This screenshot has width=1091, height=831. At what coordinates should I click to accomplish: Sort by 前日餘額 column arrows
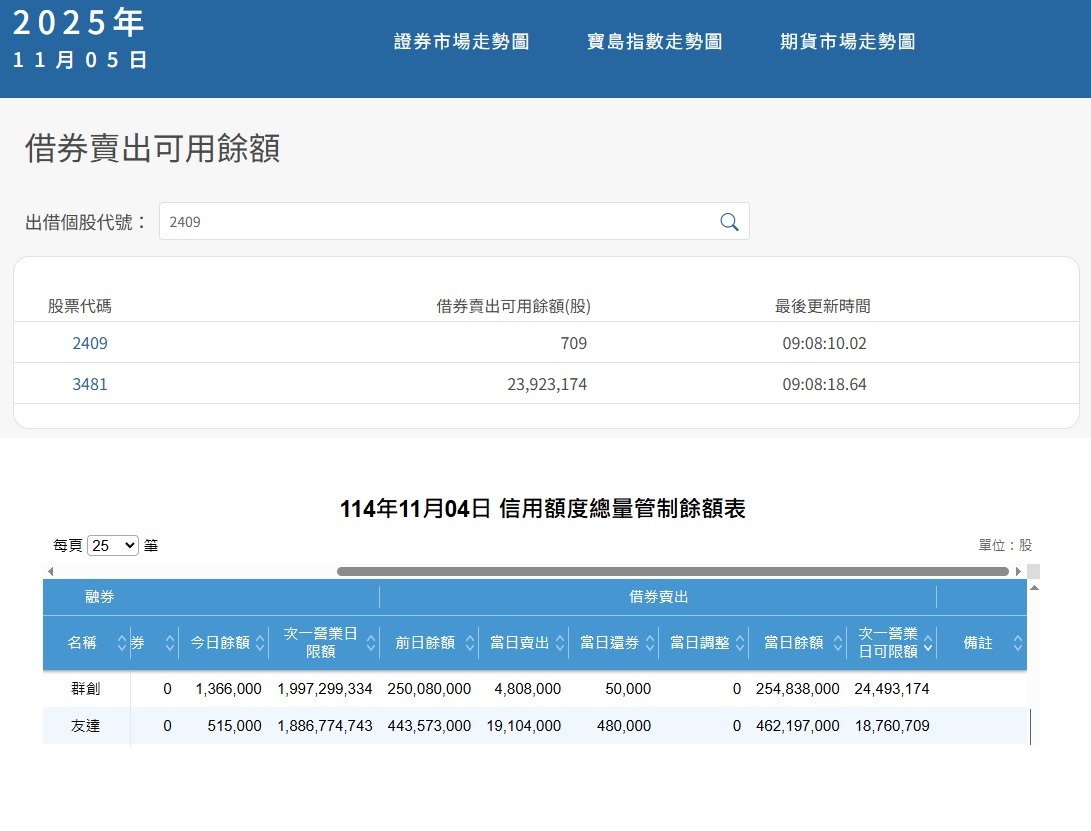470,643
